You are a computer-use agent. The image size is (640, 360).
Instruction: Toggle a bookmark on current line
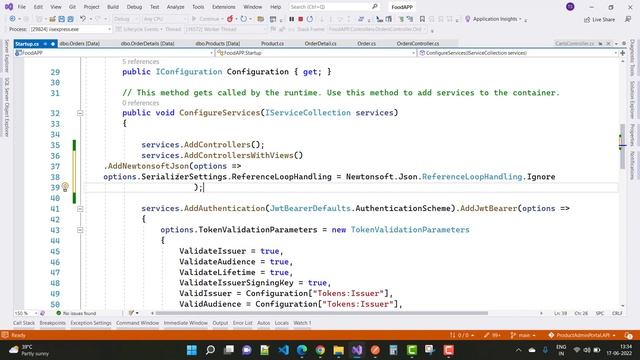(x=422, y=19)
